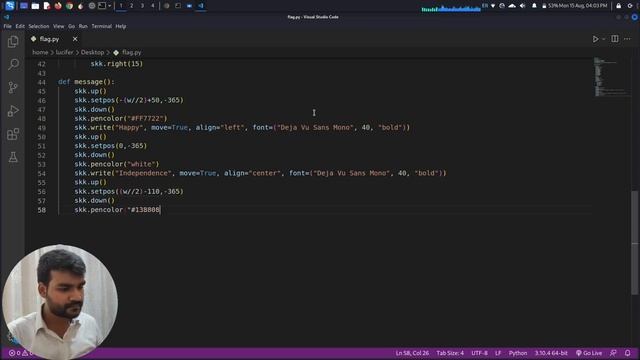This screenshot has width=640, height=360.
Task: Run the Python file with play button
Action: tap(595, 39)
